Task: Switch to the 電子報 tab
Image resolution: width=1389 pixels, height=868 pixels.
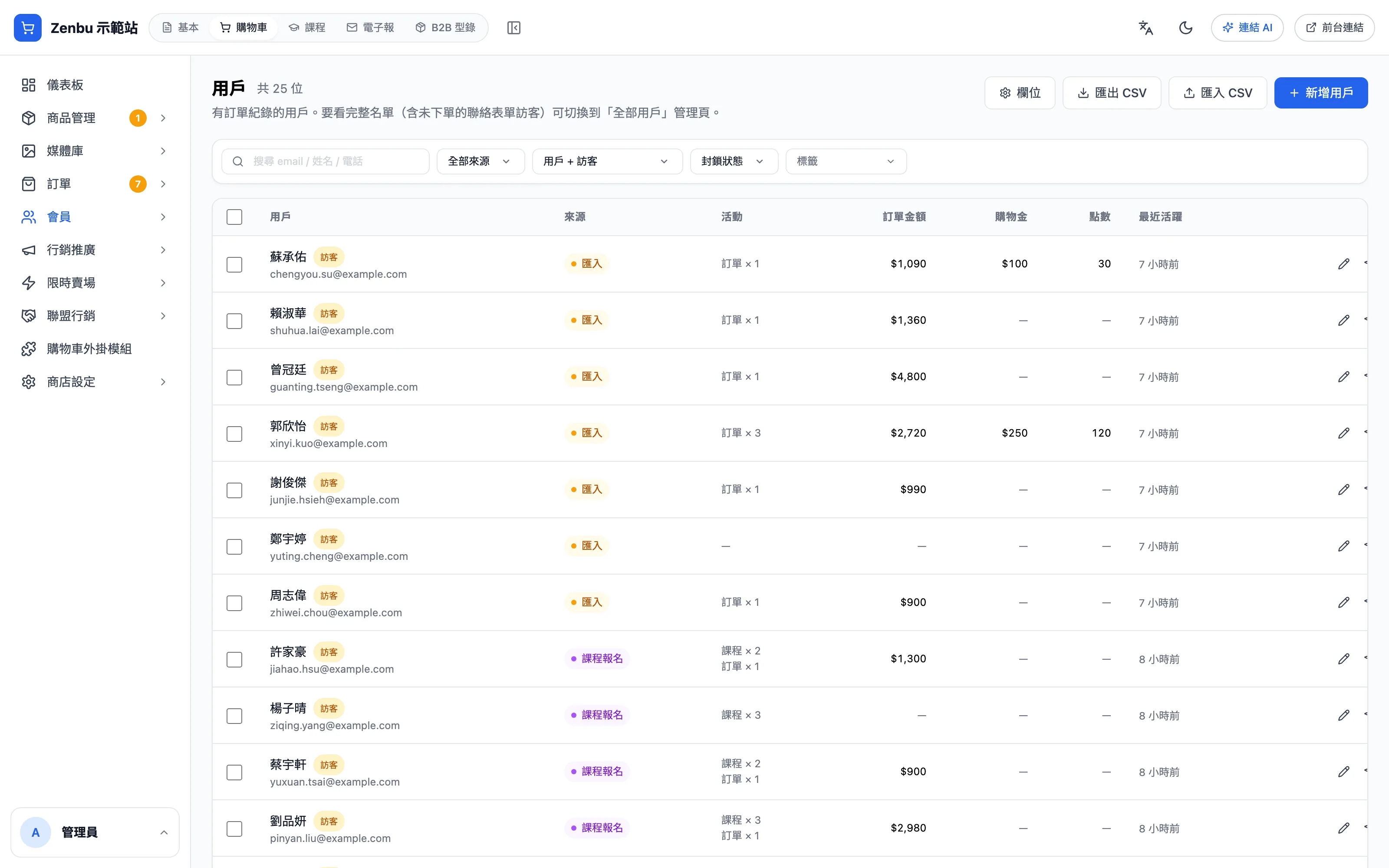Action: click(371, 27)
